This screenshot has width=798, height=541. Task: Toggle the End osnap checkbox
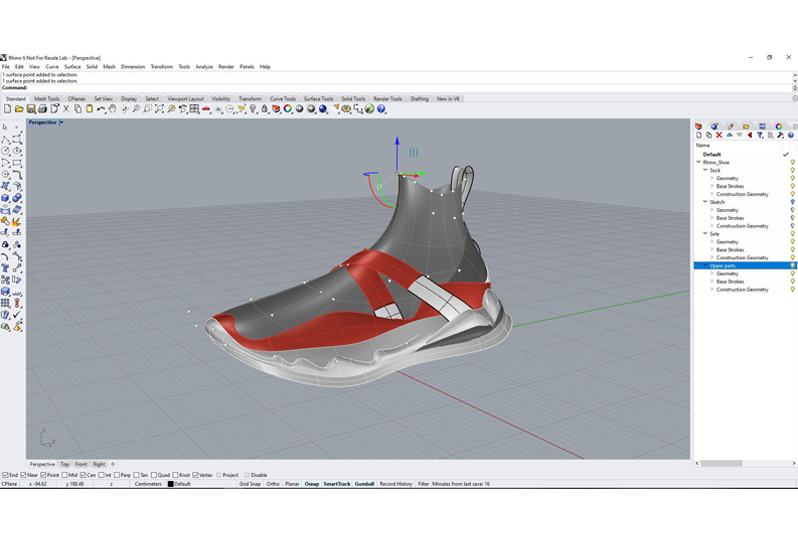click(4, 475)
